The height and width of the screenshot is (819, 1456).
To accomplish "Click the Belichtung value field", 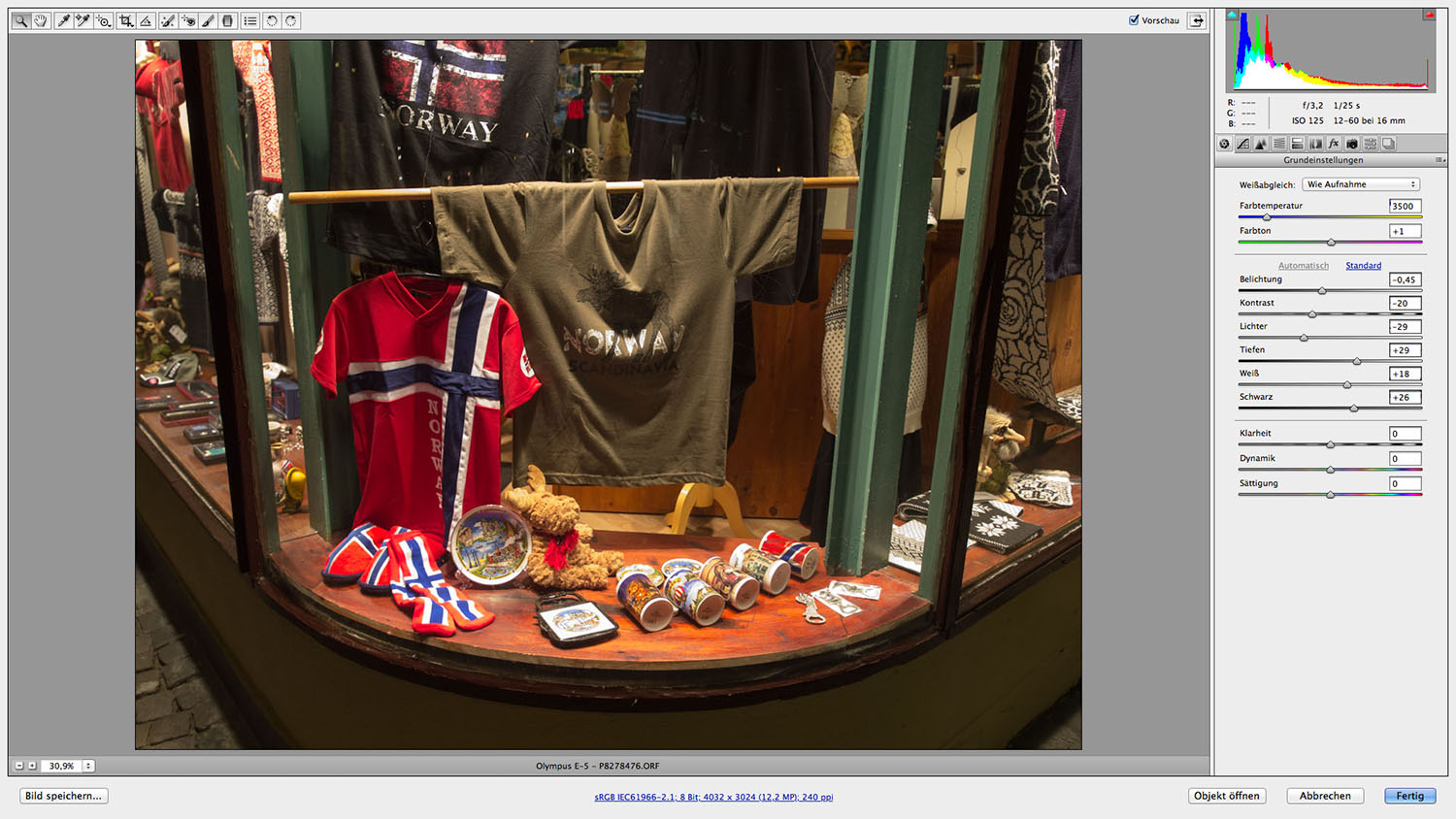I will 1405,279.
